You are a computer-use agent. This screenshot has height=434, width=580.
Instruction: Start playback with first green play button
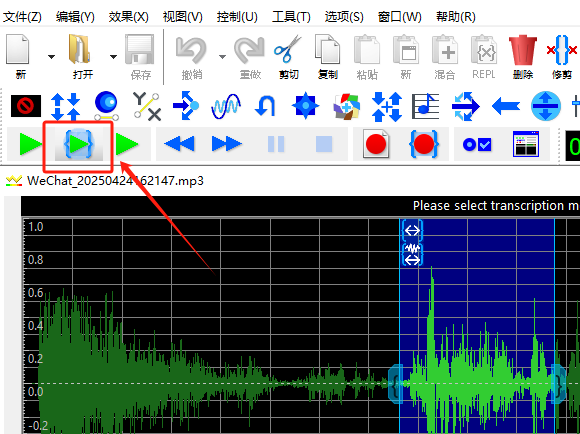tap(30, 144)
